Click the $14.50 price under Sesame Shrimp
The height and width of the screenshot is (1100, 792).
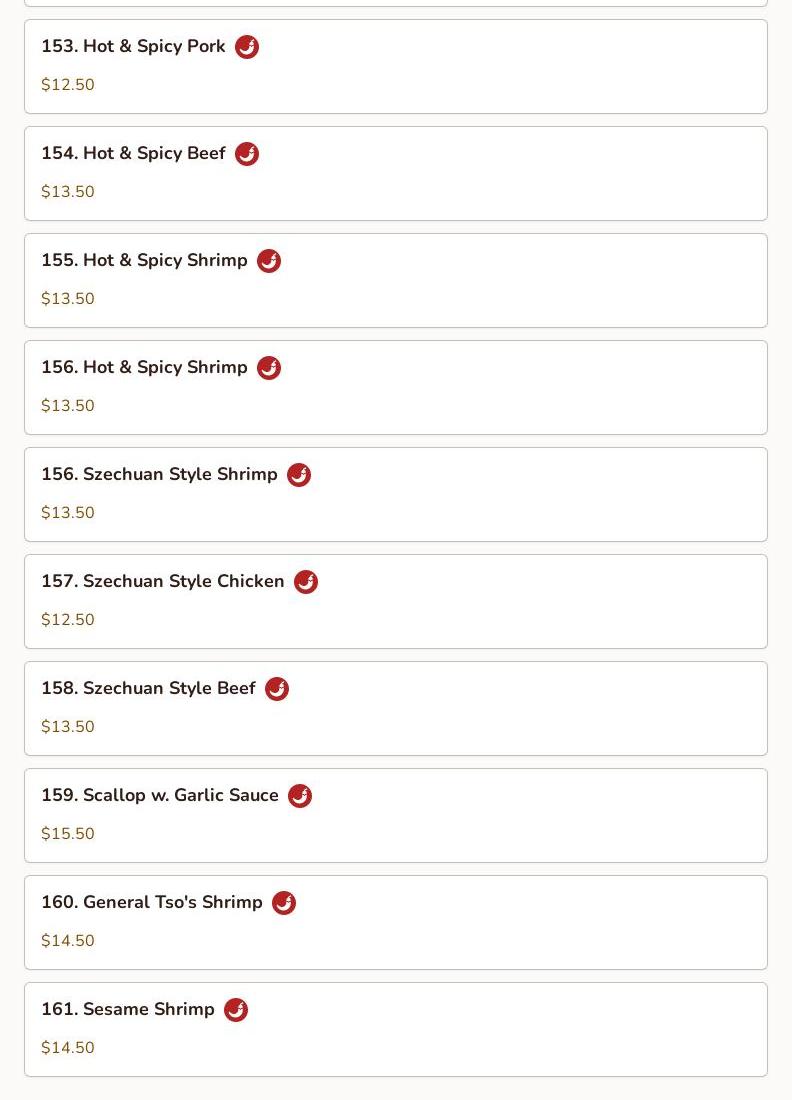[x=67, y=1047]
